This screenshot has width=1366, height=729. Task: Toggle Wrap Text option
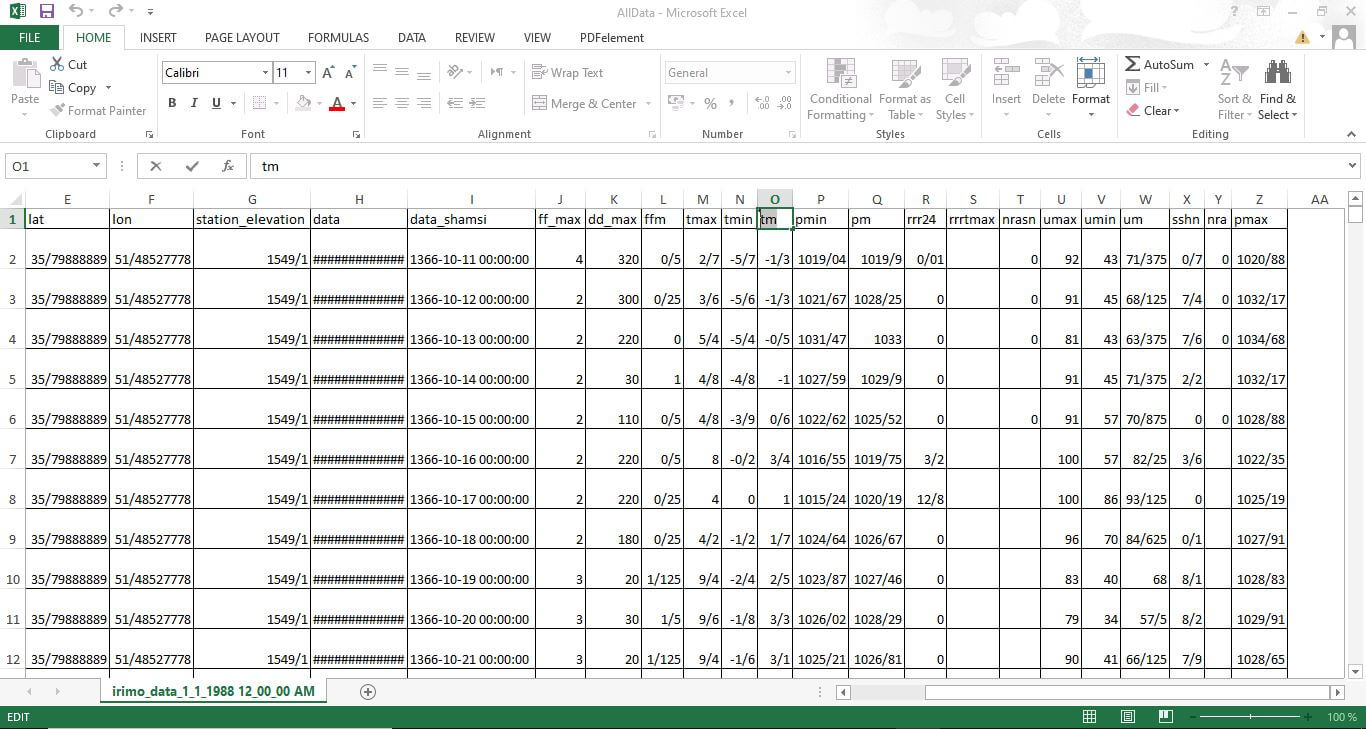tap(567, 73)
